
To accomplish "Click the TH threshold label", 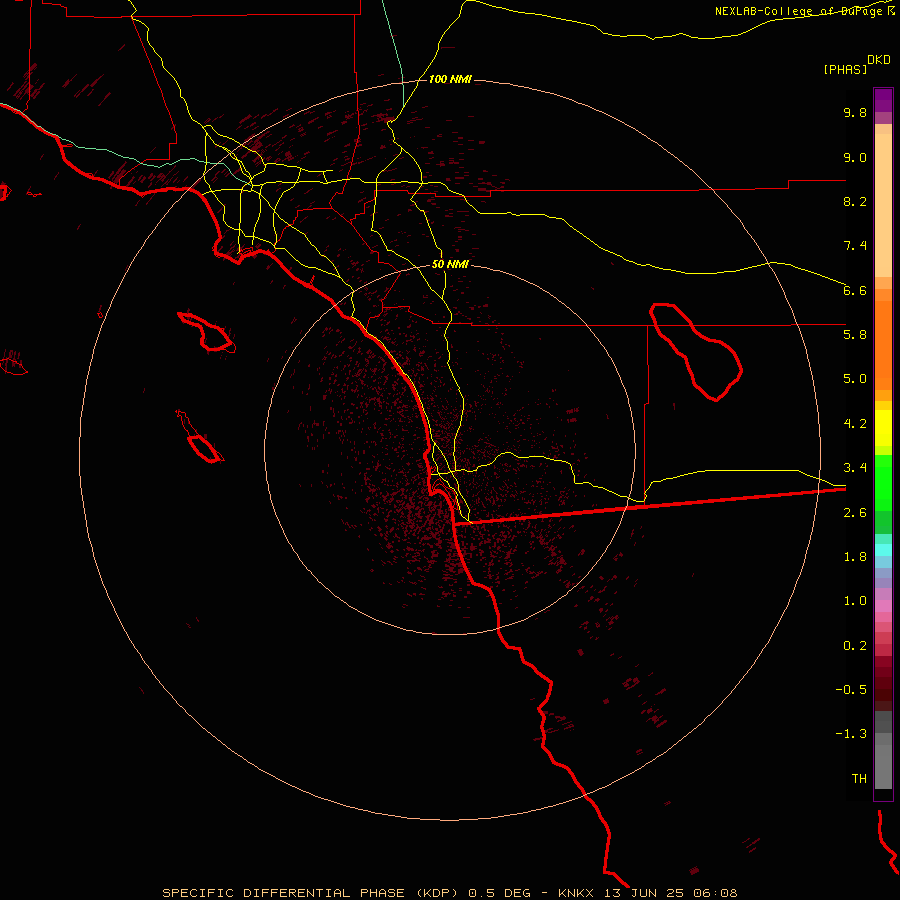I will (859, 778).
